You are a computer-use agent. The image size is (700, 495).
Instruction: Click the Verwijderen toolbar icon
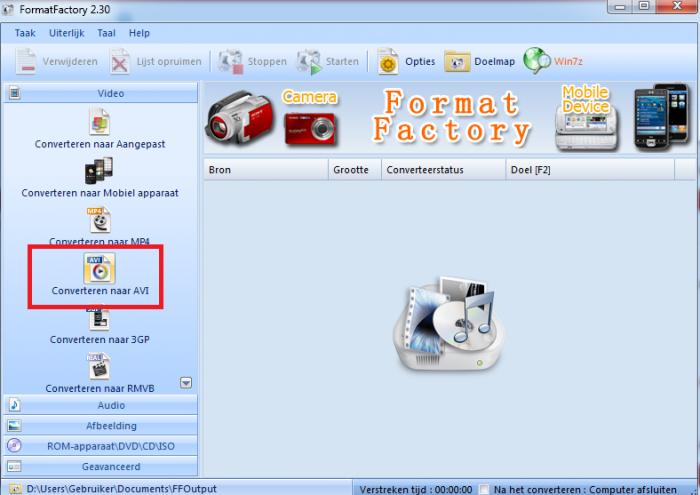[26, 61]
